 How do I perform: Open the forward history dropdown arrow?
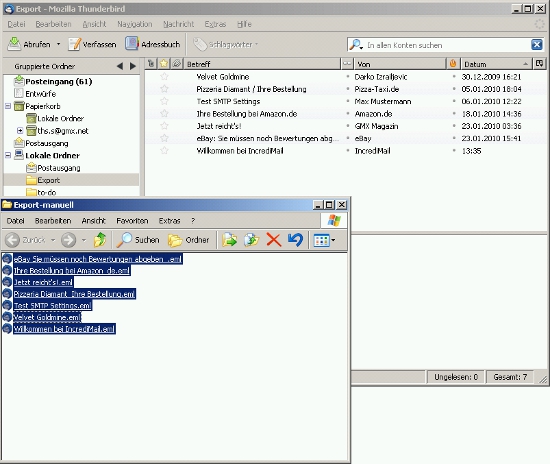click(84, 240)
